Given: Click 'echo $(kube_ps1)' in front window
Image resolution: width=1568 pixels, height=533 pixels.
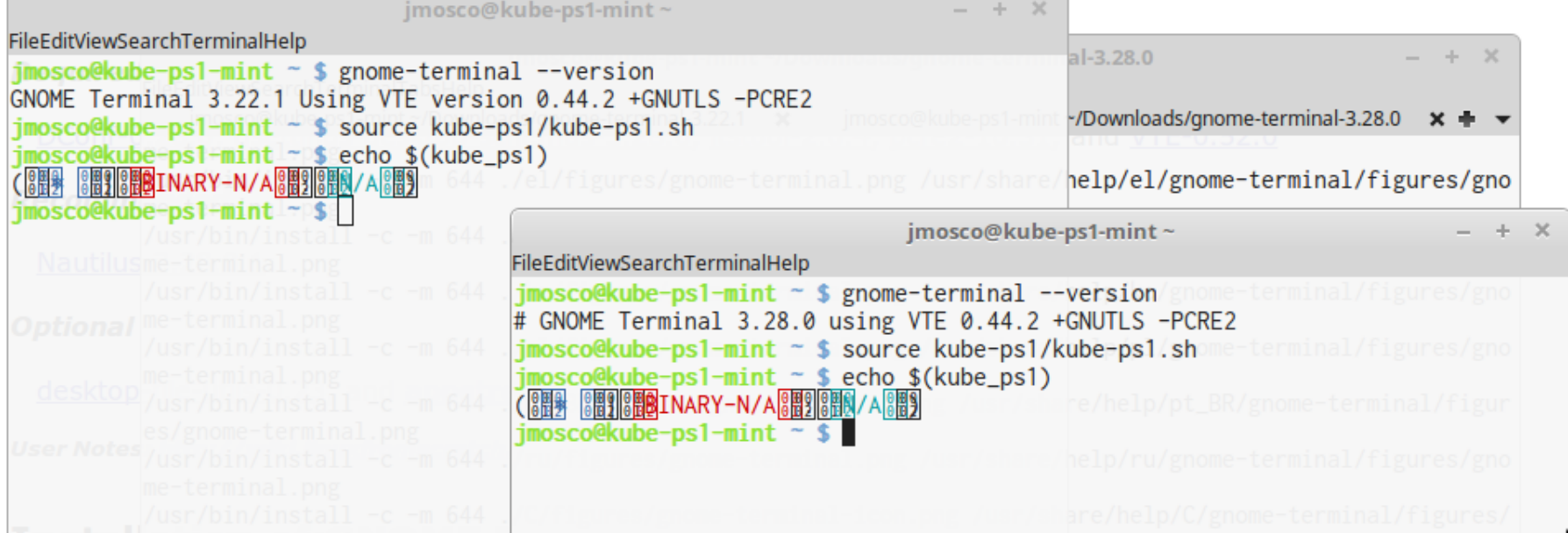Looking at the screenshot, I should click(x=946, y=377).
